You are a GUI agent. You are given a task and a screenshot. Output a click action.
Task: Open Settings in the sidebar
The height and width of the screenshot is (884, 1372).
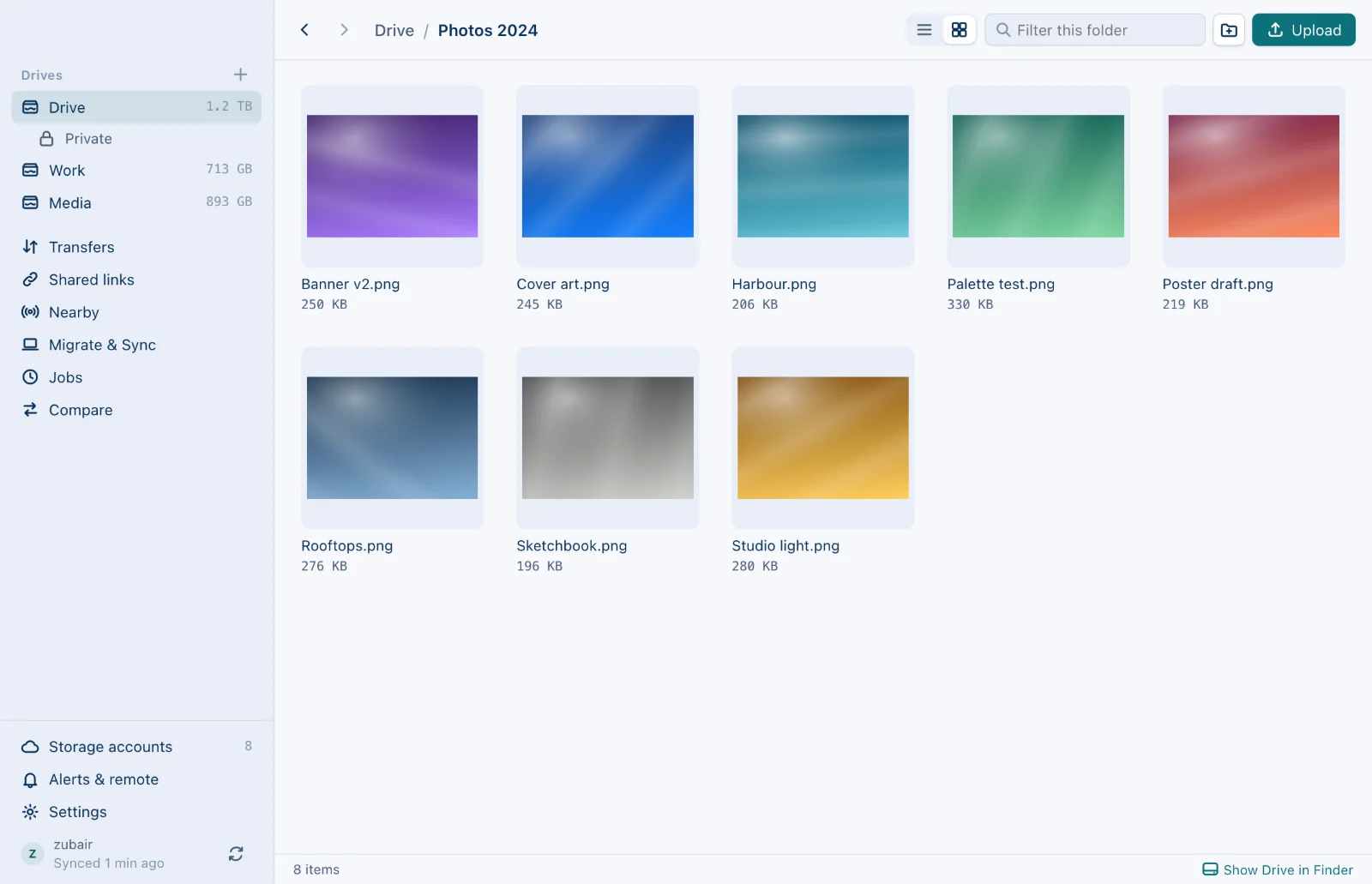pos(136,812)
